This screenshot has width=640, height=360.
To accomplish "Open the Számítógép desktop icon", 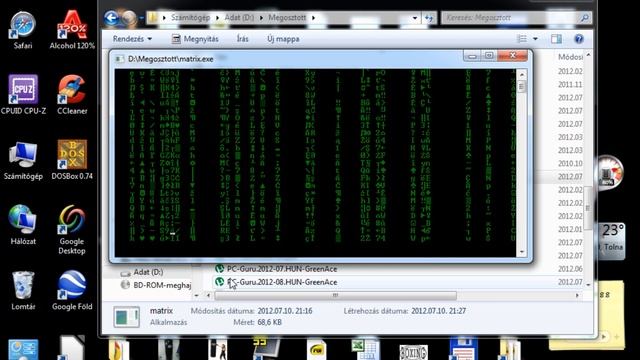I will point(23,160).
